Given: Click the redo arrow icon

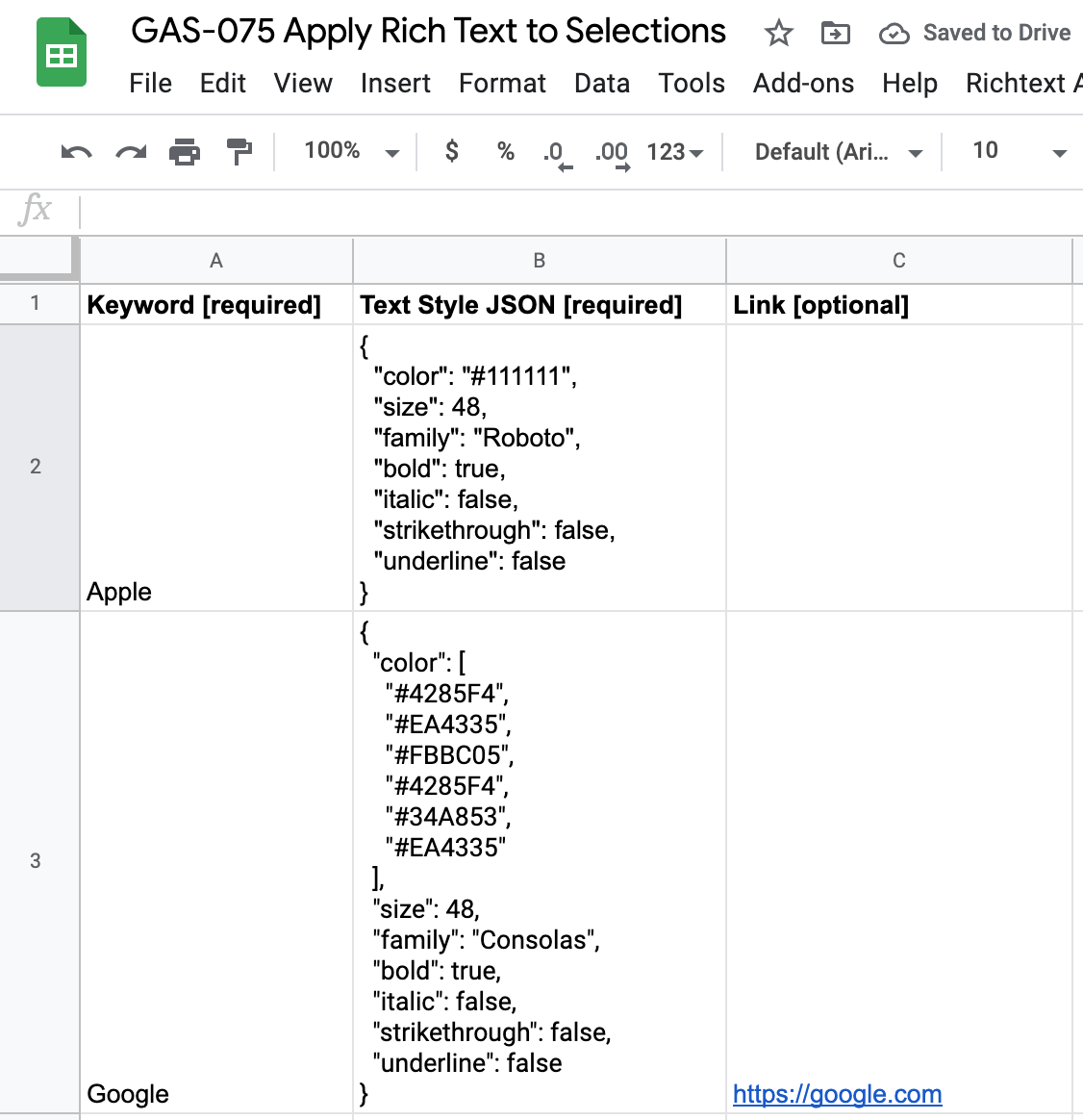Looking at the screenshot, I should click(x=131, y=152).
